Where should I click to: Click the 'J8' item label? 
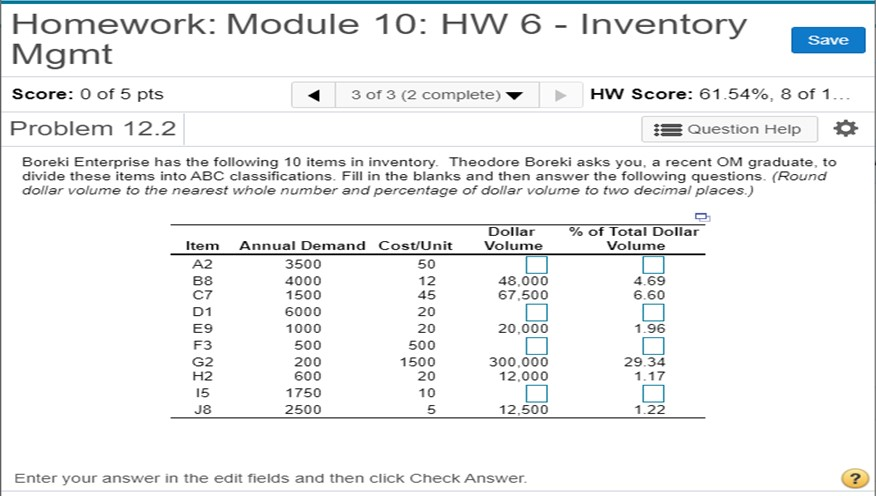pyautogui.click(x=203, y=409)
